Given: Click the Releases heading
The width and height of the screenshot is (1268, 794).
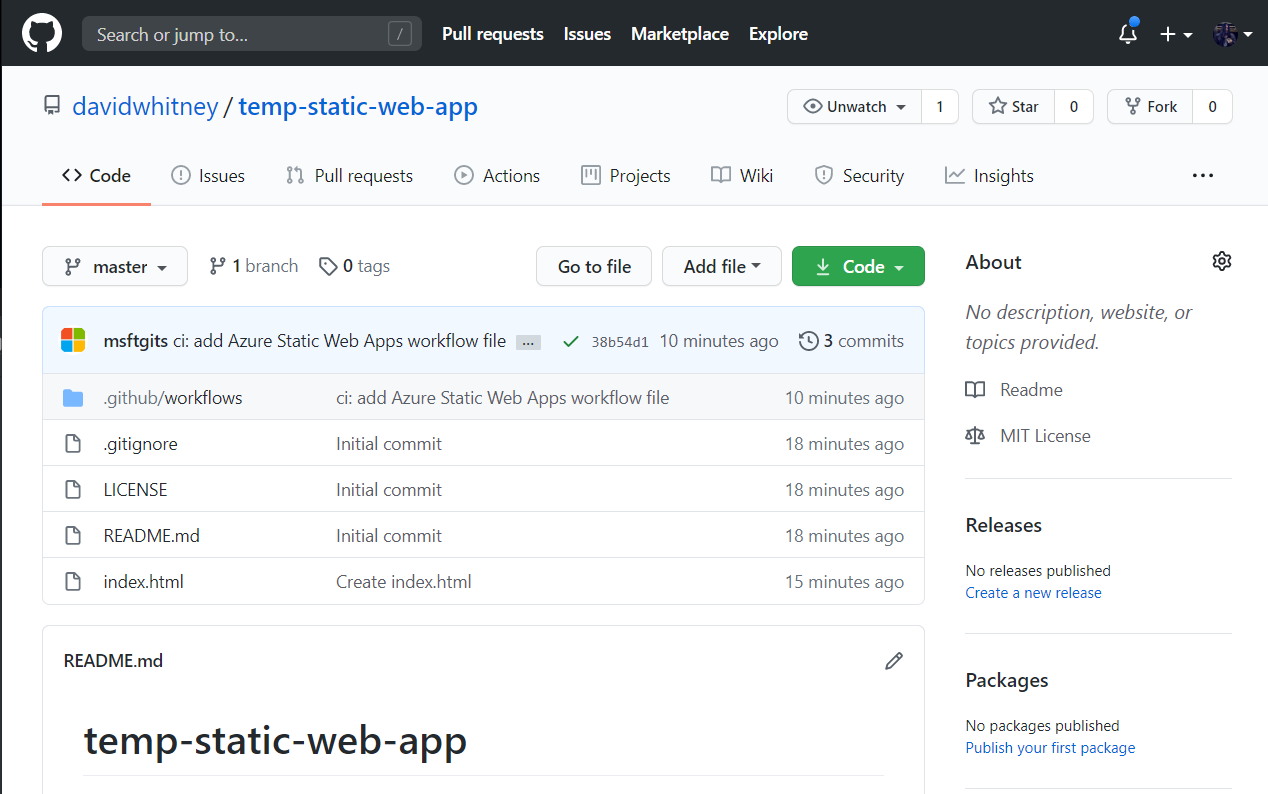Looking at the screenshot, I should [x=1003, y=525].
